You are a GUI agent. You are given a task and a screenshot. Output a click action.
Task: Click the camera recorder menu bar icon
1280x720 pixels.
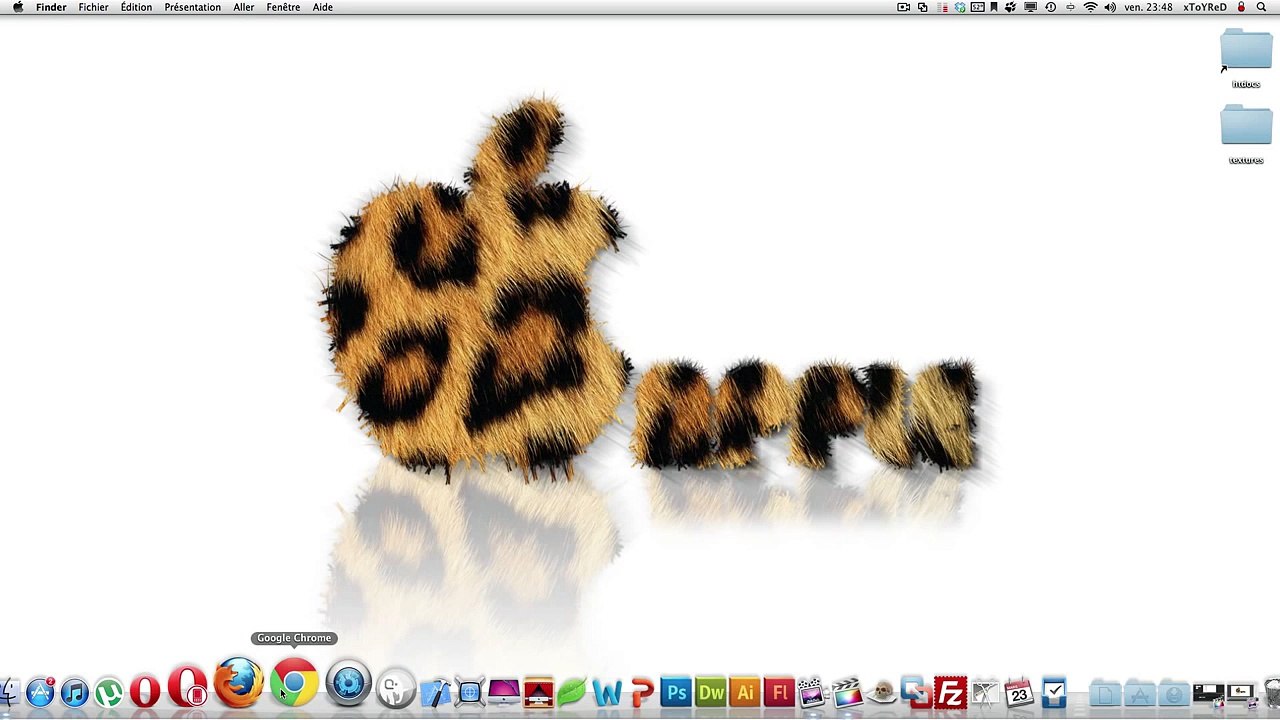903,7
